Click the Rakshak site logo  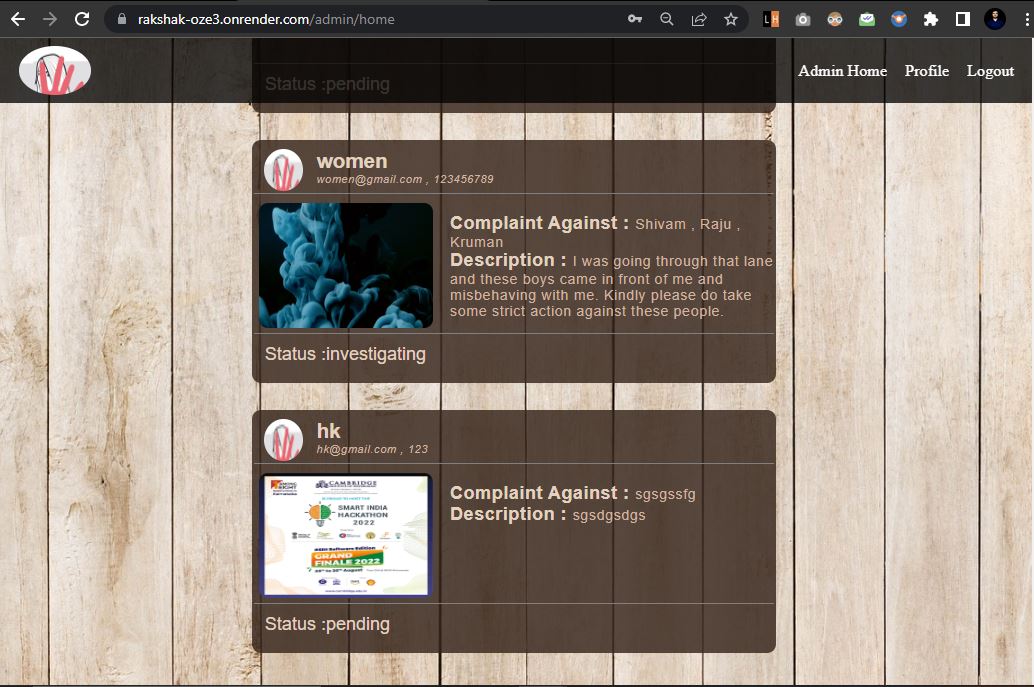54,70
